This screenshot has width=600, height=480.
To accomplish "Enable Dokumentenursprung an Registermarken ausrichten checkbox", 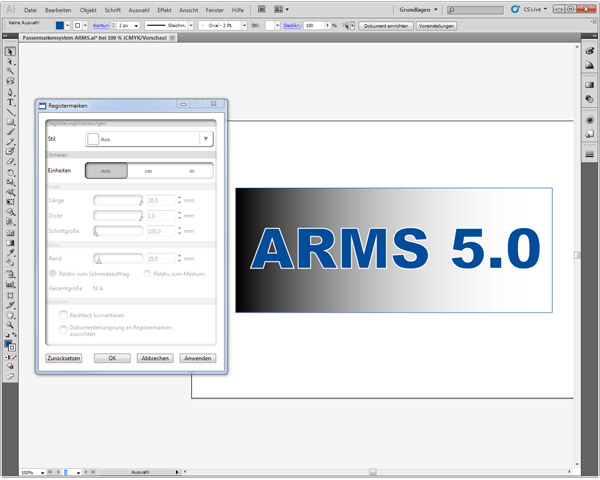I will coord(63,330).
